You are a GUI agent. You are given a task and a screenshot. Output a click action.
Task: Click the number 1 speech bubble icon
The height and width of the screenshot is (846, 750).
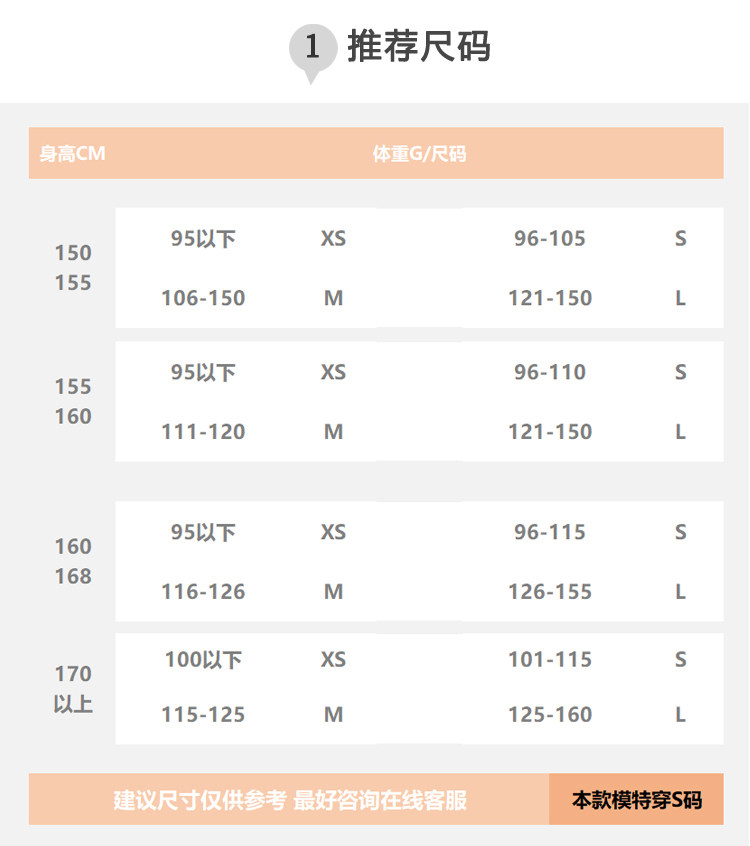312,48
